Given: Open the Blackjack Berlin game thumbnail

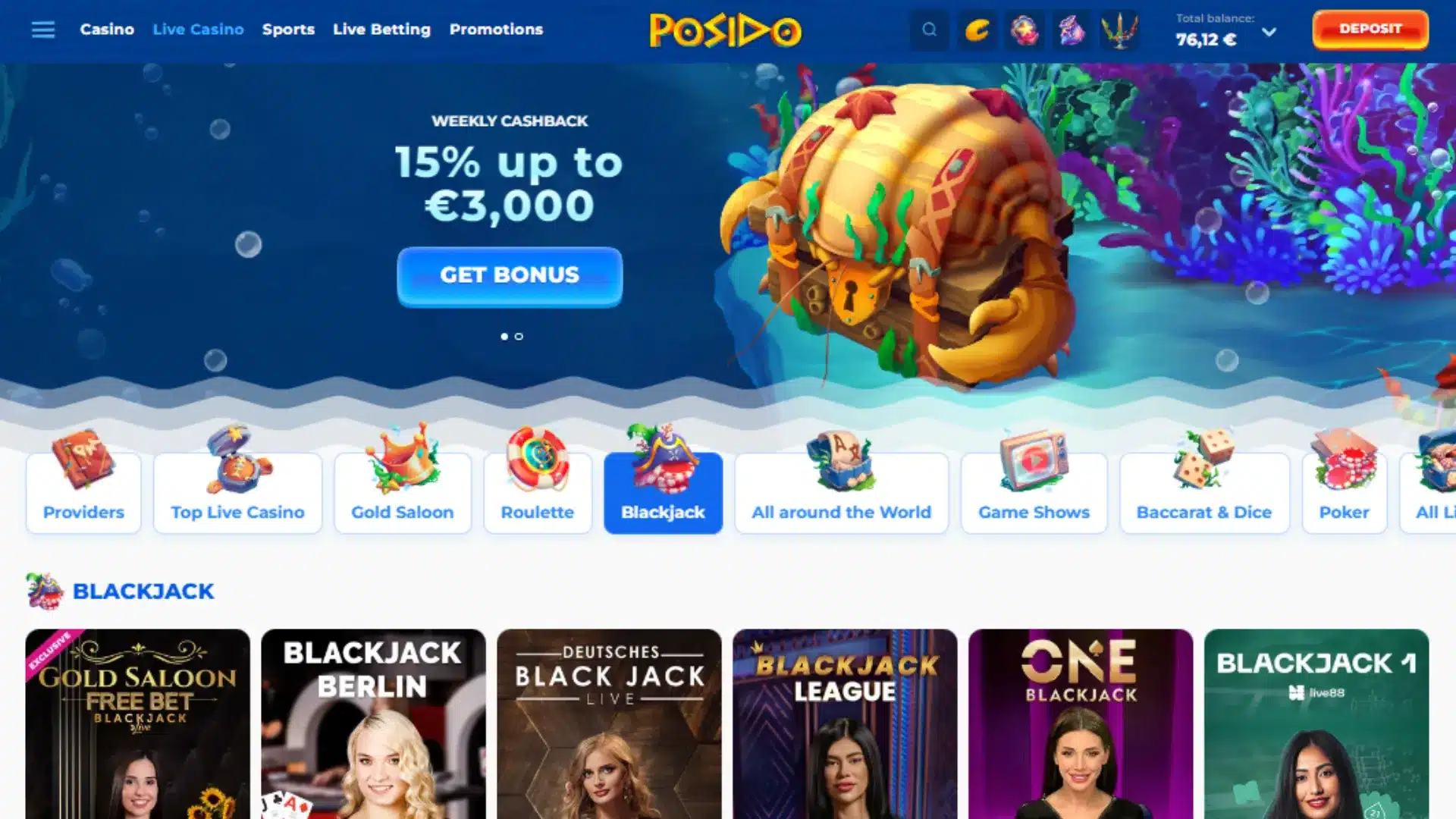Looking at the screenshot, I should (x=373, y=723).
